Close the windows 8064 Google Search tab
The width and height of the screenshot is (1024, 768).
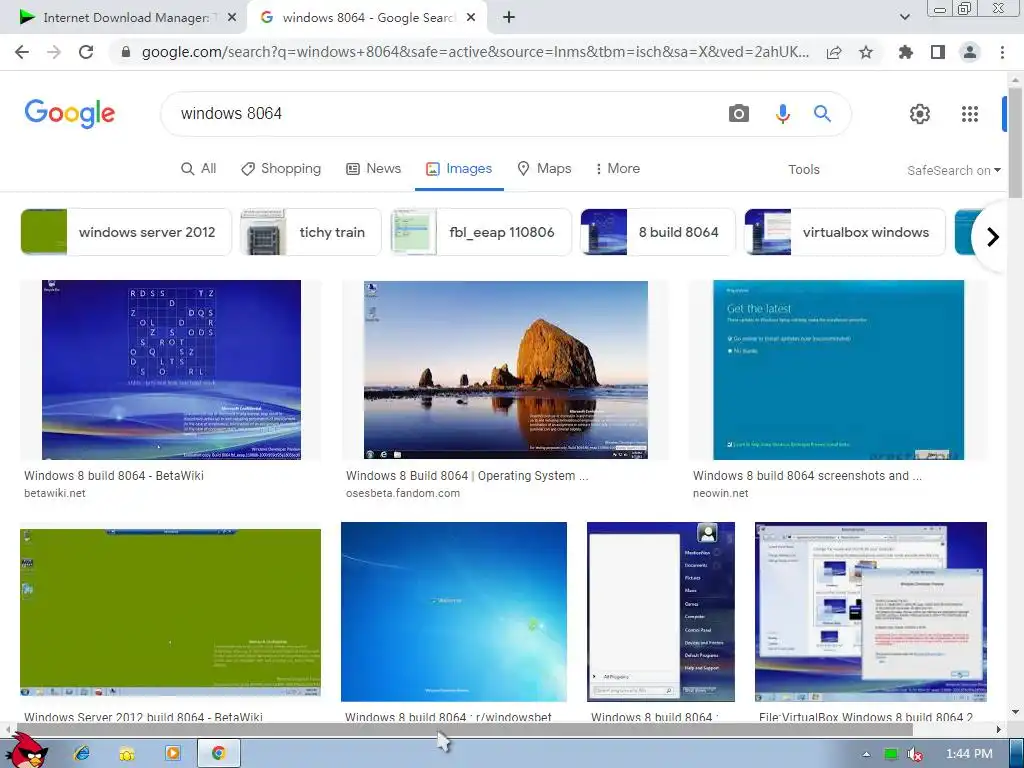(471, 18)
